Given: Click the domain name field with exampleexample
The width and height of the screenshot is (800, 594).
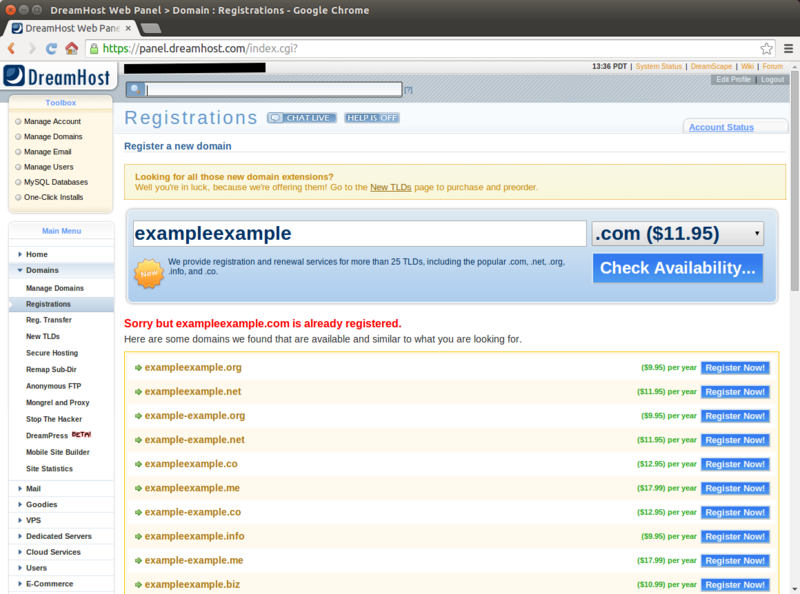Looking at the screenshot, I should [360, 234].
